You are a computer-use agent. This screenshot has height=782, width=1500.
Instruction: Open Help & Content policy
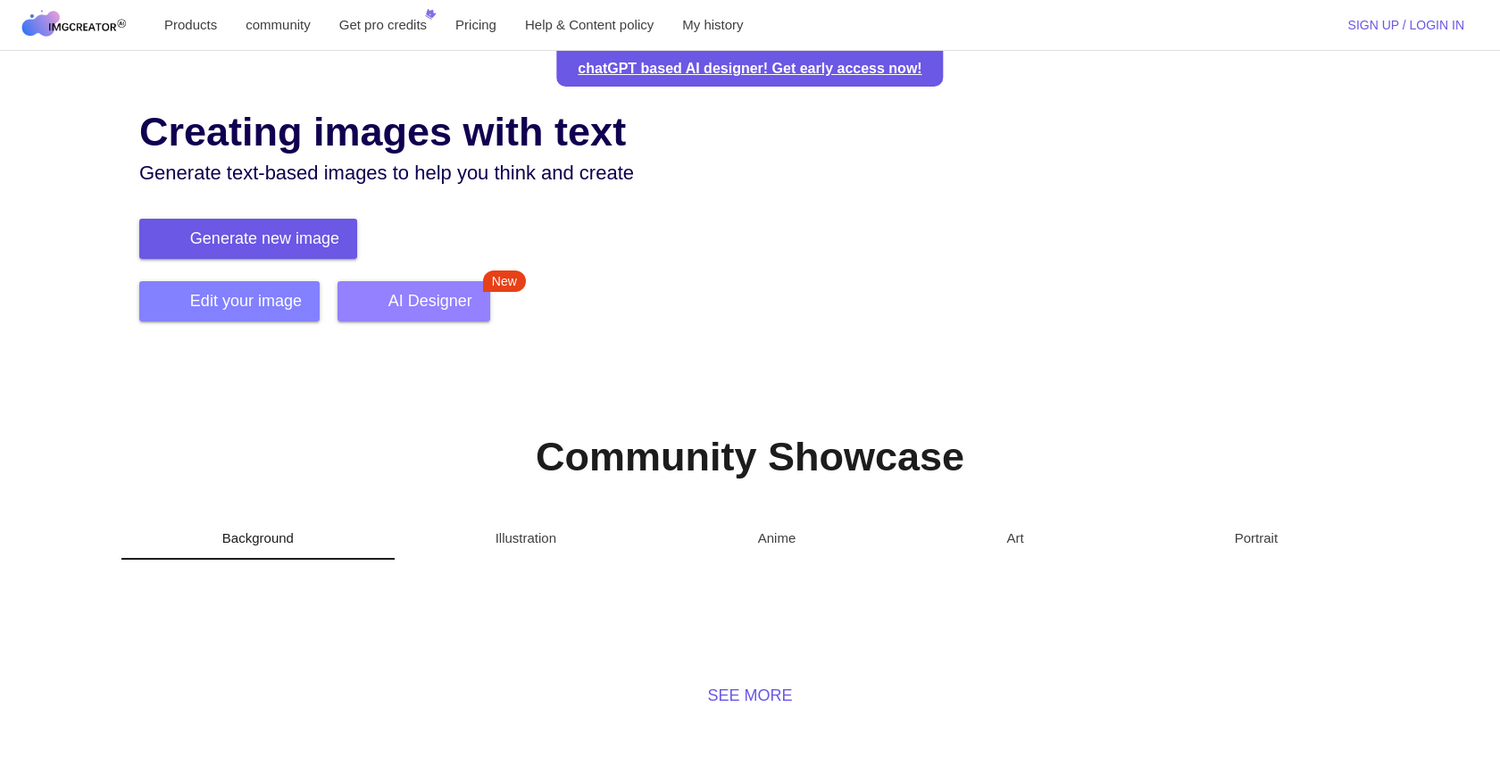[589, 25]
